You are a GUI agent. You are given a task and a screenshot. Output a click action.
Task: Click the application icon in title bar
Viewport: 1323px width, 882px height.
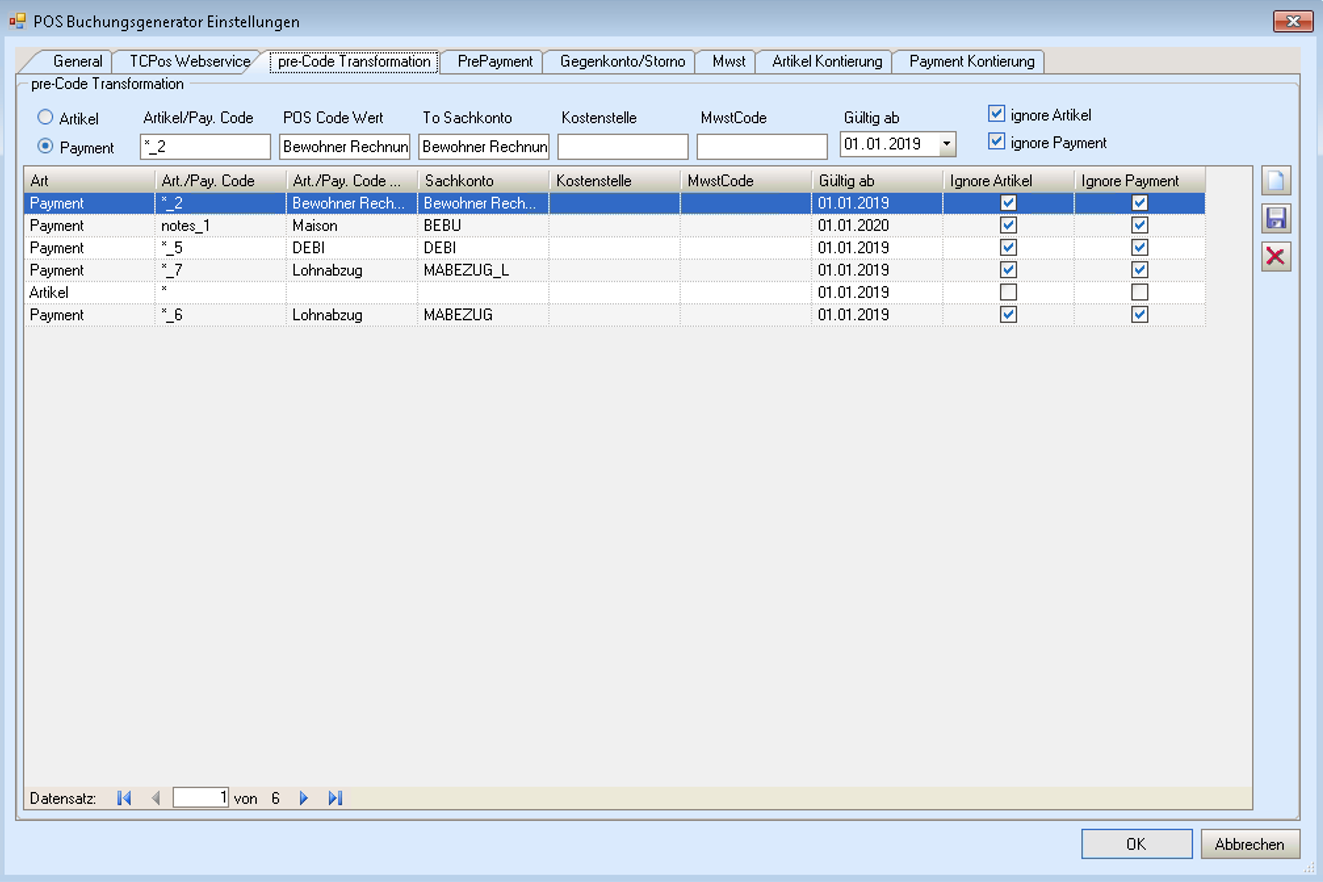point(18,20)
